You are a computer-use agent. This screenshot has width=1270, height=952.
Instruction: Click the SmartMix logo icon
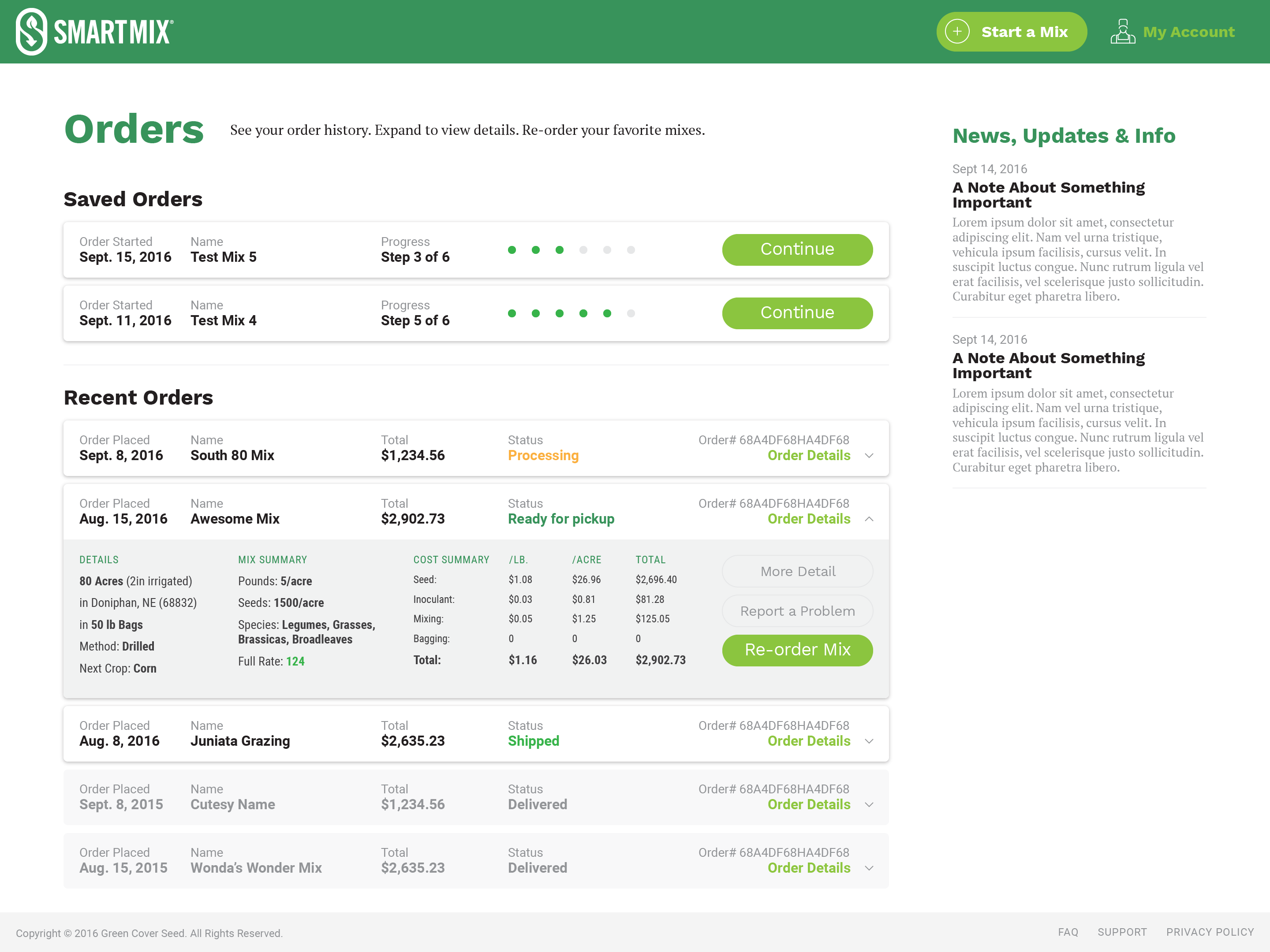tap(32, 32)
